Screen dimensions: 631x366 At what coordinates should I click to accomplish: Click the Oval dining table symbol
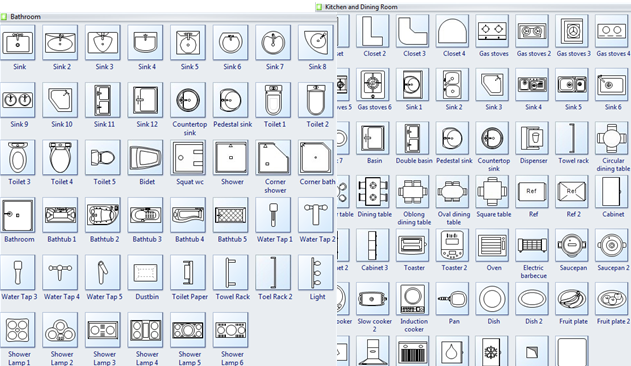point(452,192)
